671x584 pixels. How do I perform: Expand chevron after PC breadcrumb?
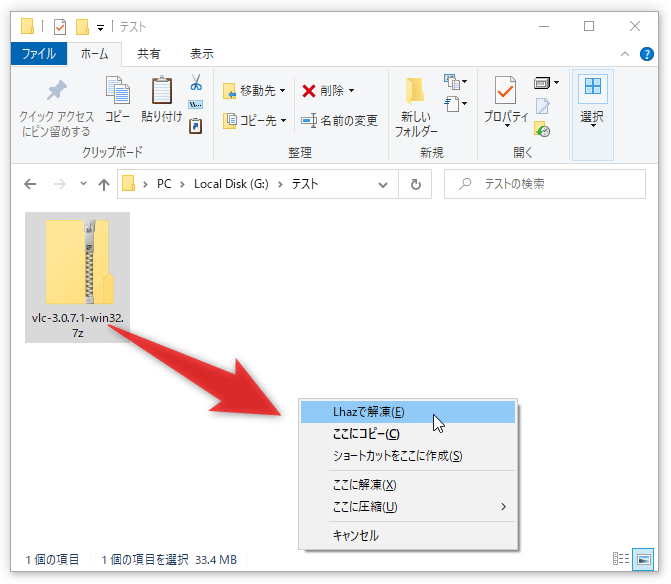[183, 184]
